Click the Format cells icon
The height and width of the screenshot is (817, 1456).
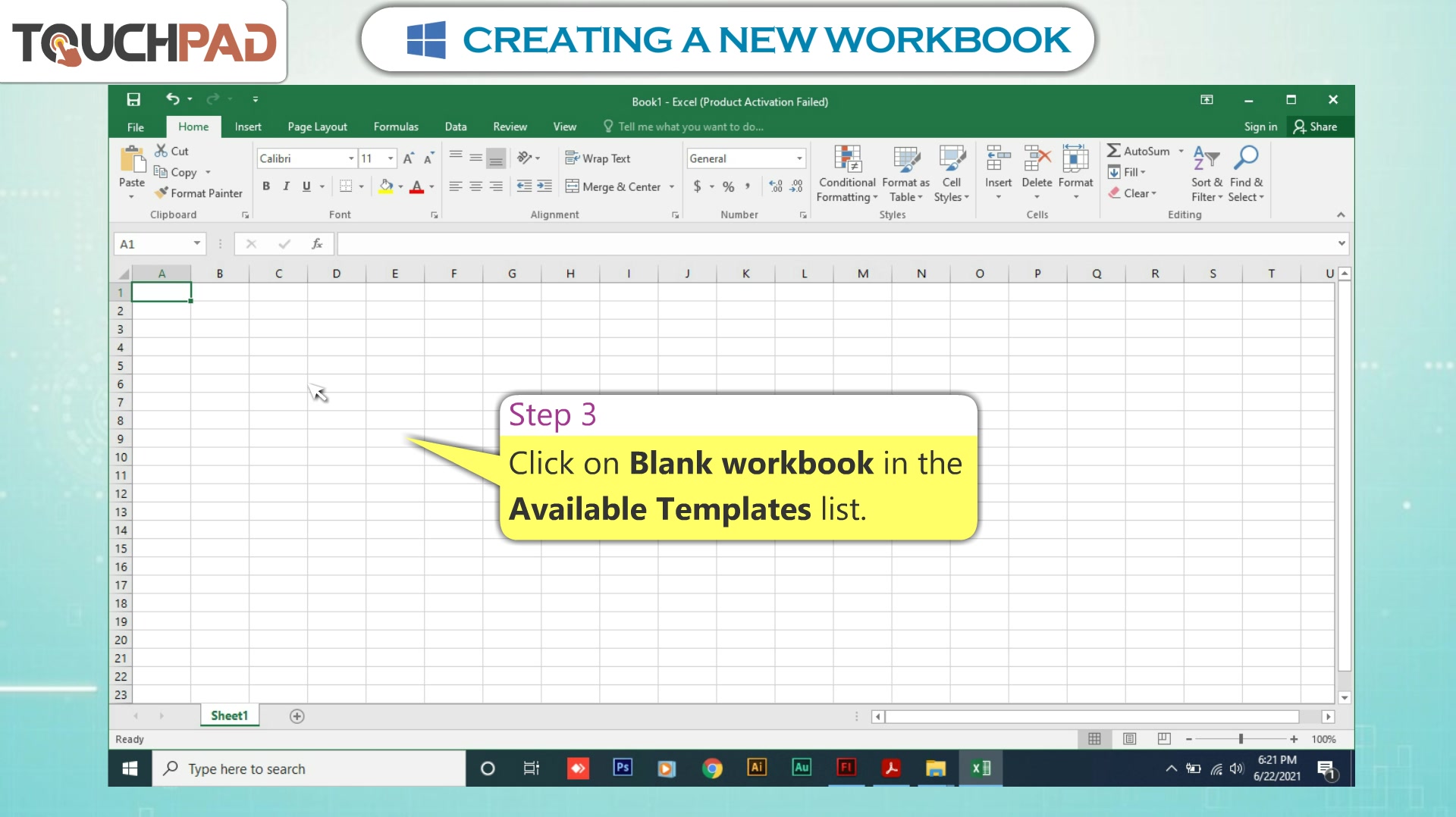point(1075,158)
